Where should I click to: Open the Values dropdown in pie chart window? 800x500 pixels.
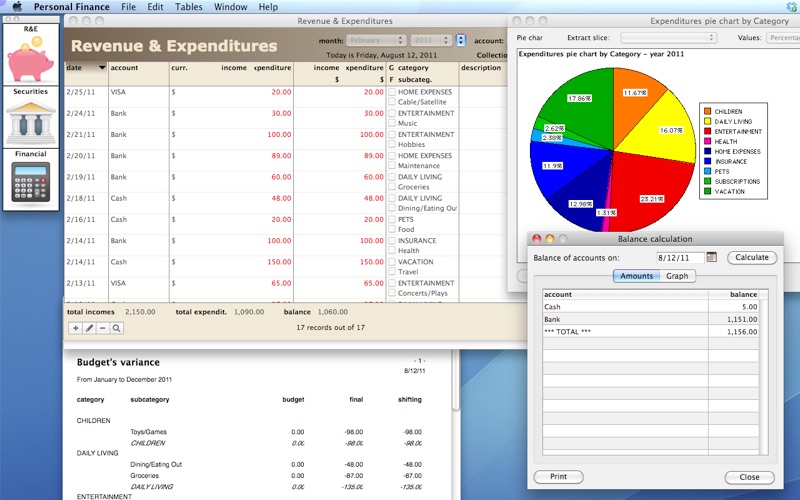click(783, 38)
